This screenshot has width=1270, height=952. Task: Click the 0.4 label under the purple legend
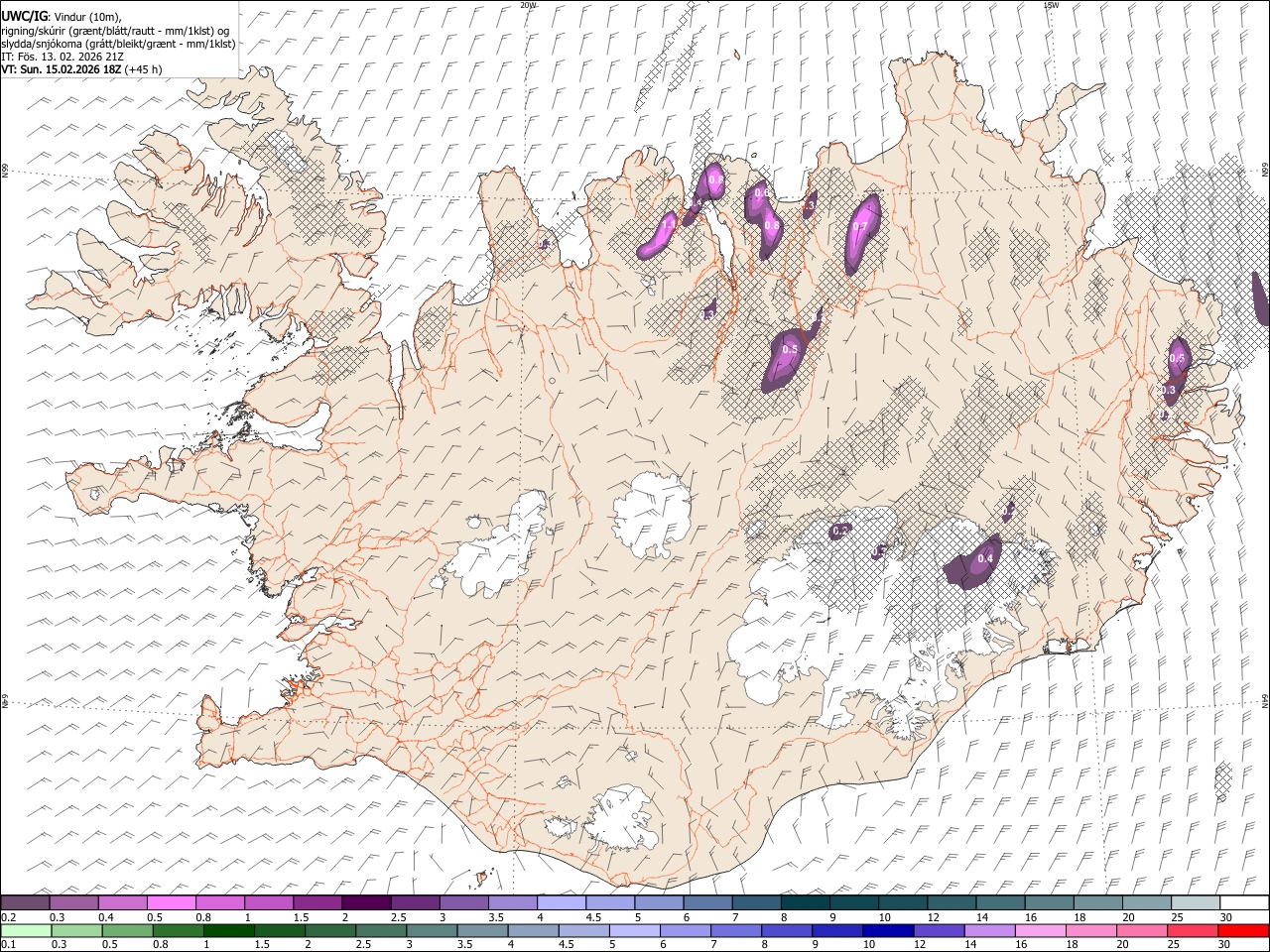[x=106, y=917]
